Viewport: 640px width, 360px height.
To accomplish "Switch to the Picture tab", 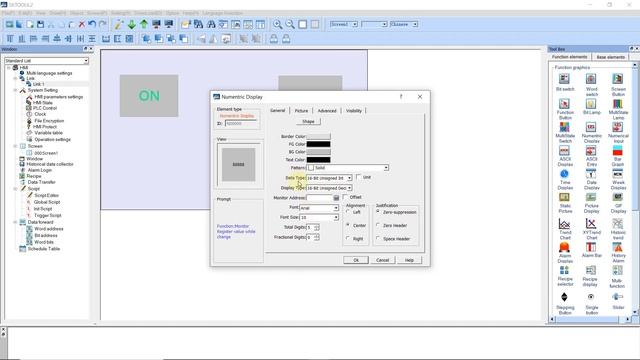I will point(301,111).
